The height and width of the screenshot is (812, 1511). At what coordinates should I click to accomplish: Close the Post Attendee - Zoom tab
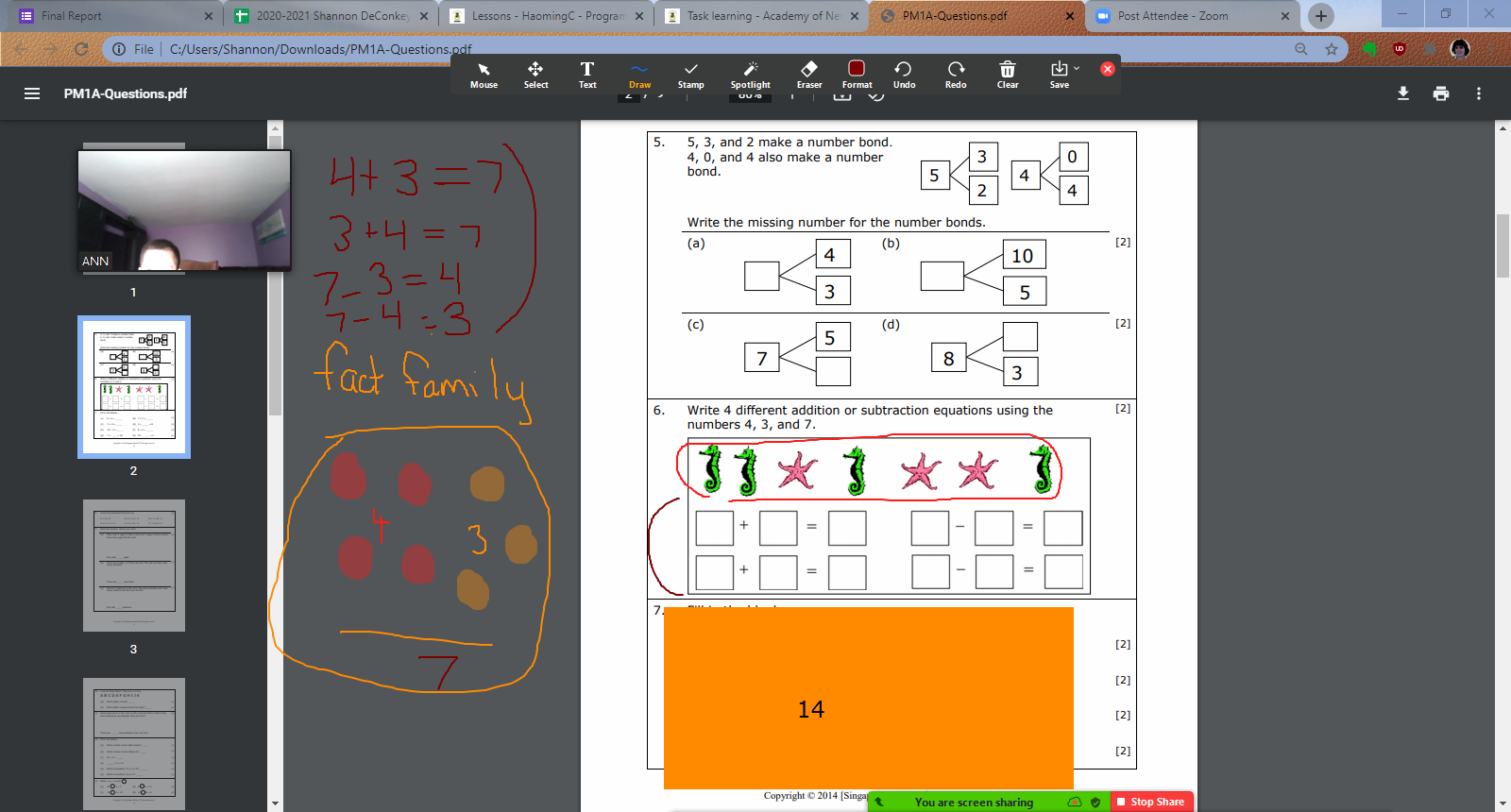coord(1285,16)
